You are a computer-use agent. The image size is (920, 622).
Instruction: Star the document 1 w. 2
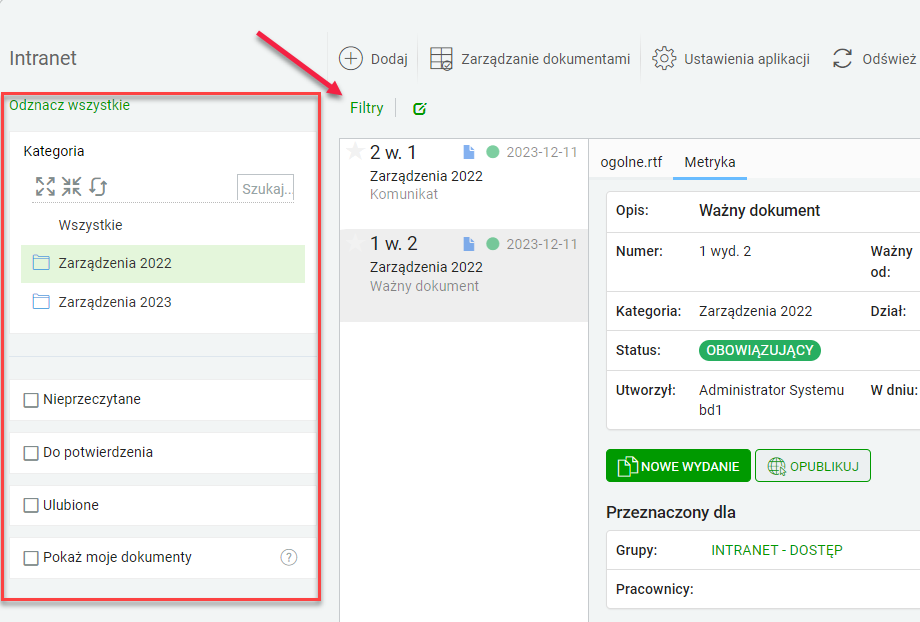[x=354, y=242]
